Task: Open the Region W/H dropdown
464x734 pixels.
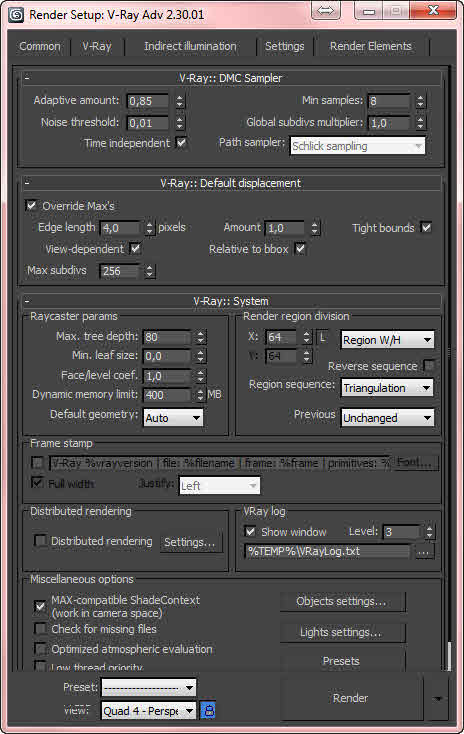Action: click(387, 340)
